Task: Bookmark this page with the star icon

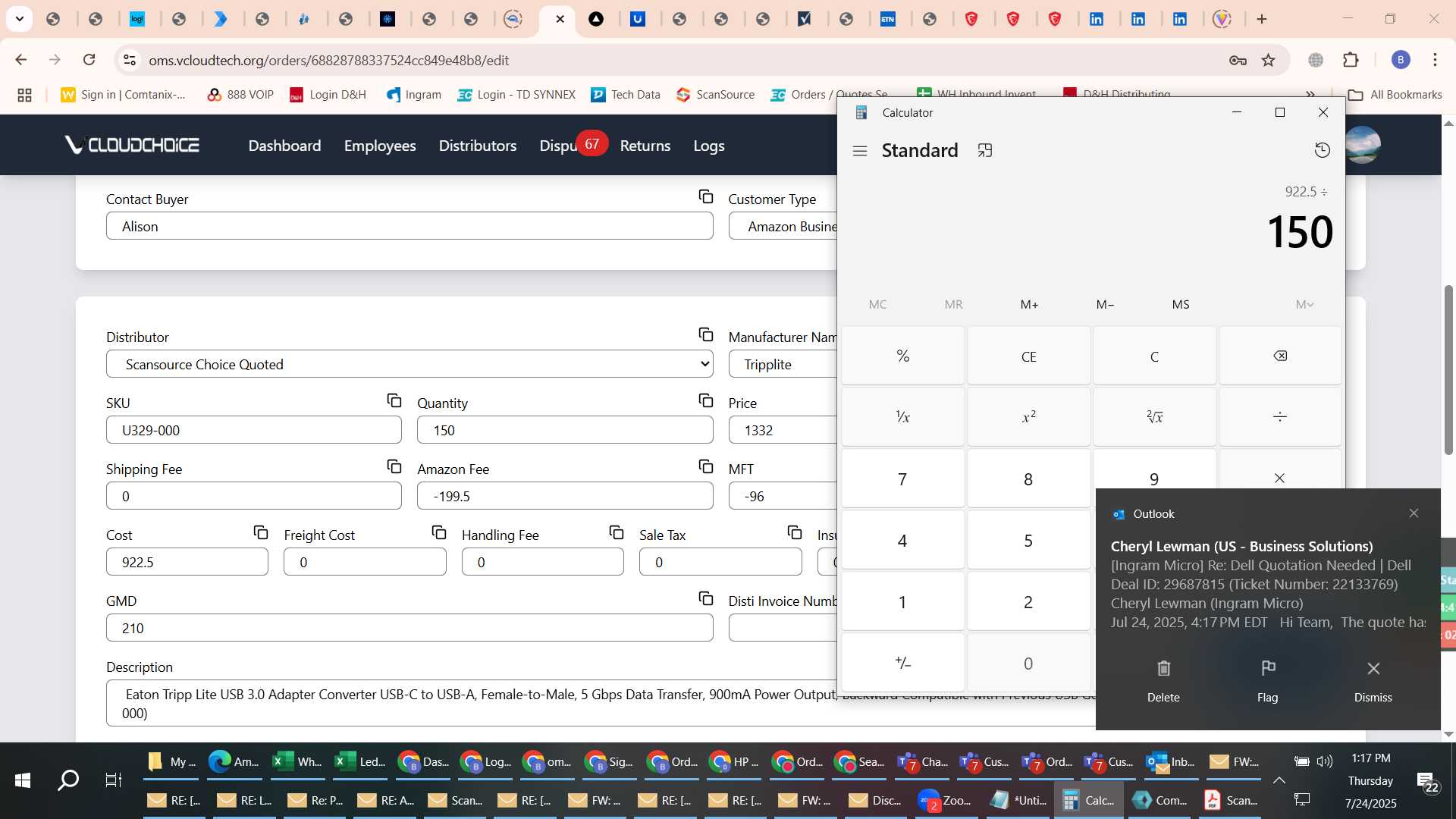Action: click(x=1269, y=60)
